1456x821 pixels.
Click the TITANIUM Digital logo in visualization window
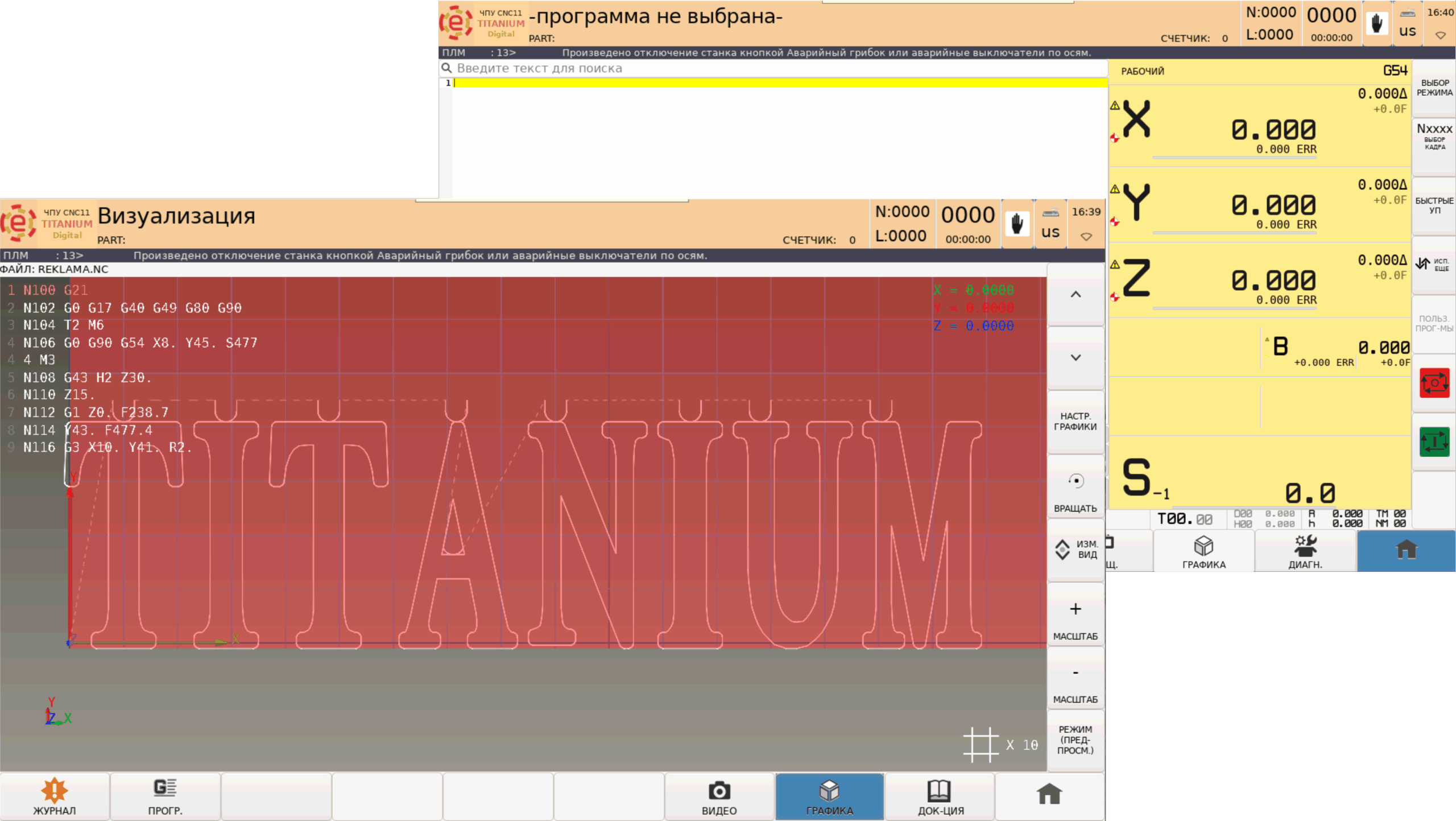click(x=47, y=223)
